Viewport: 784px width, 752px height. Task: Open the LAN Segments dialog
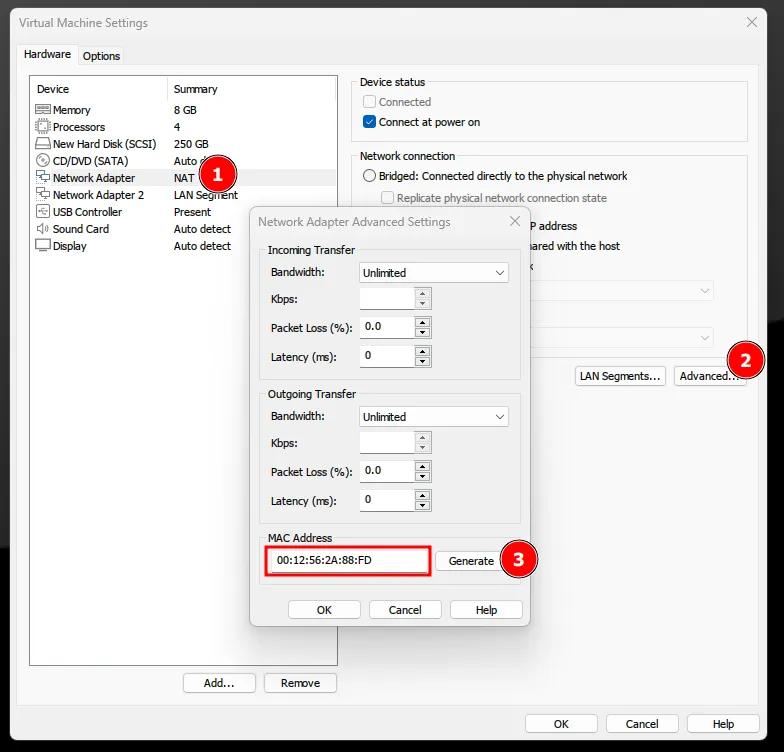click(620, 376)
